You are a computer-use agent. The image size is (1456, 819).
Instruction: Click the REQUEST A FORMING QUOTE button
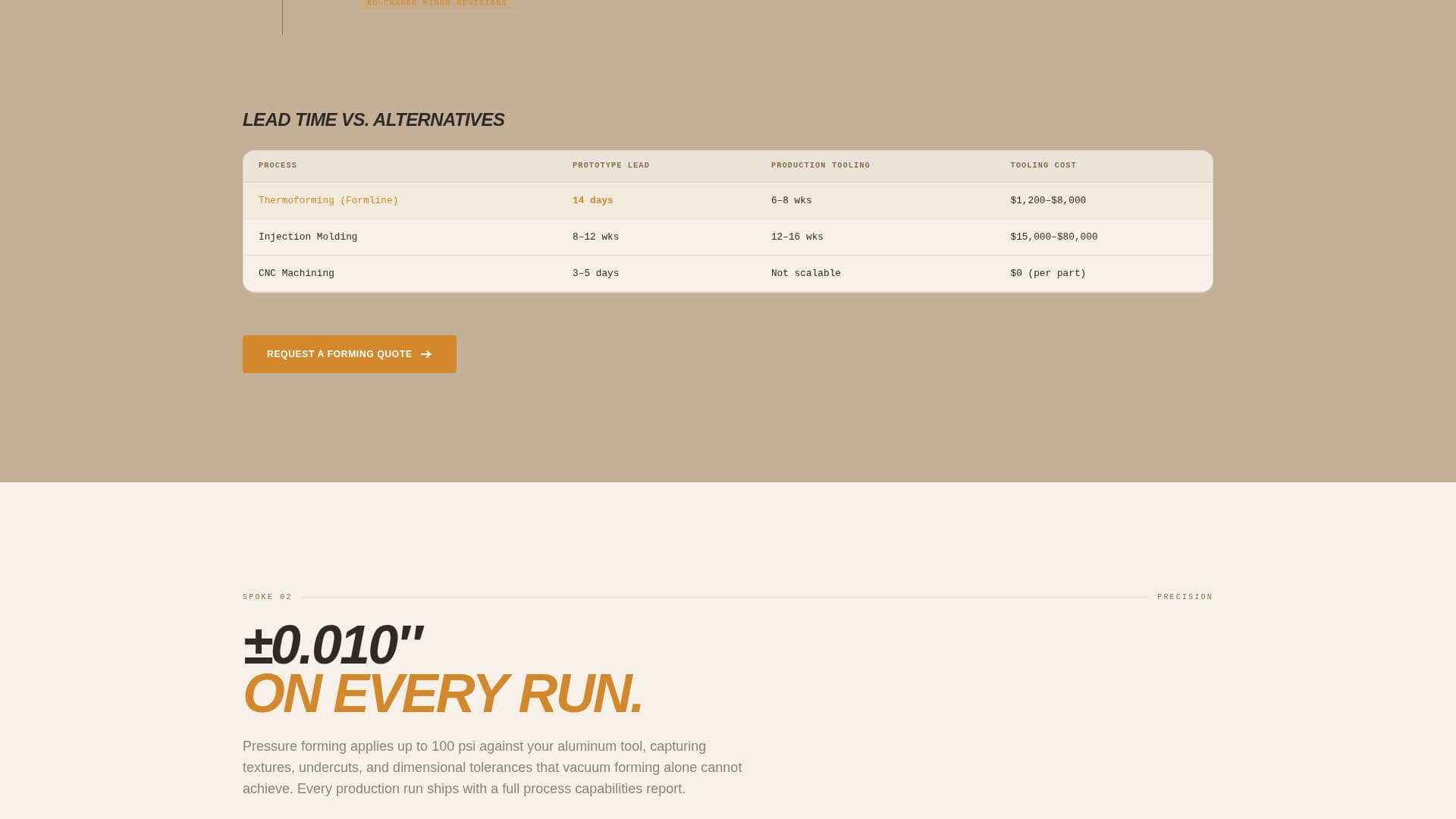(x=349, y=354)
